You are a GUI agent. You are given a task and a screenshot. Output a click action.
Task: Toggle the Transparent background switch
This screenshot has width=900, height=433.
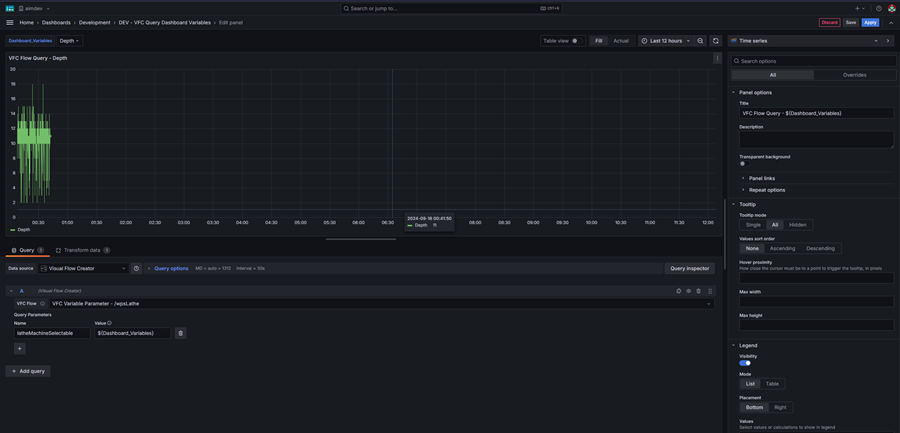tap(744, 164)
